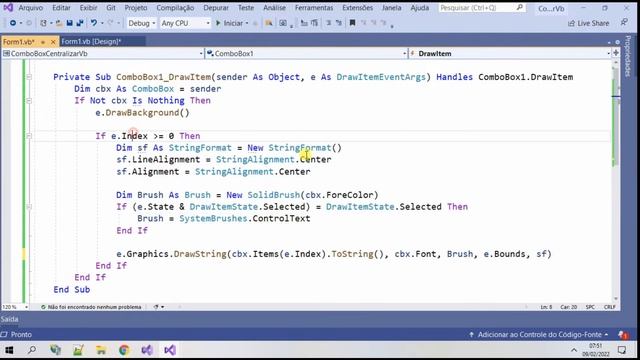Screen dimensions: 640x360
Task: Click the Save All icon
Action: [80, 23]
